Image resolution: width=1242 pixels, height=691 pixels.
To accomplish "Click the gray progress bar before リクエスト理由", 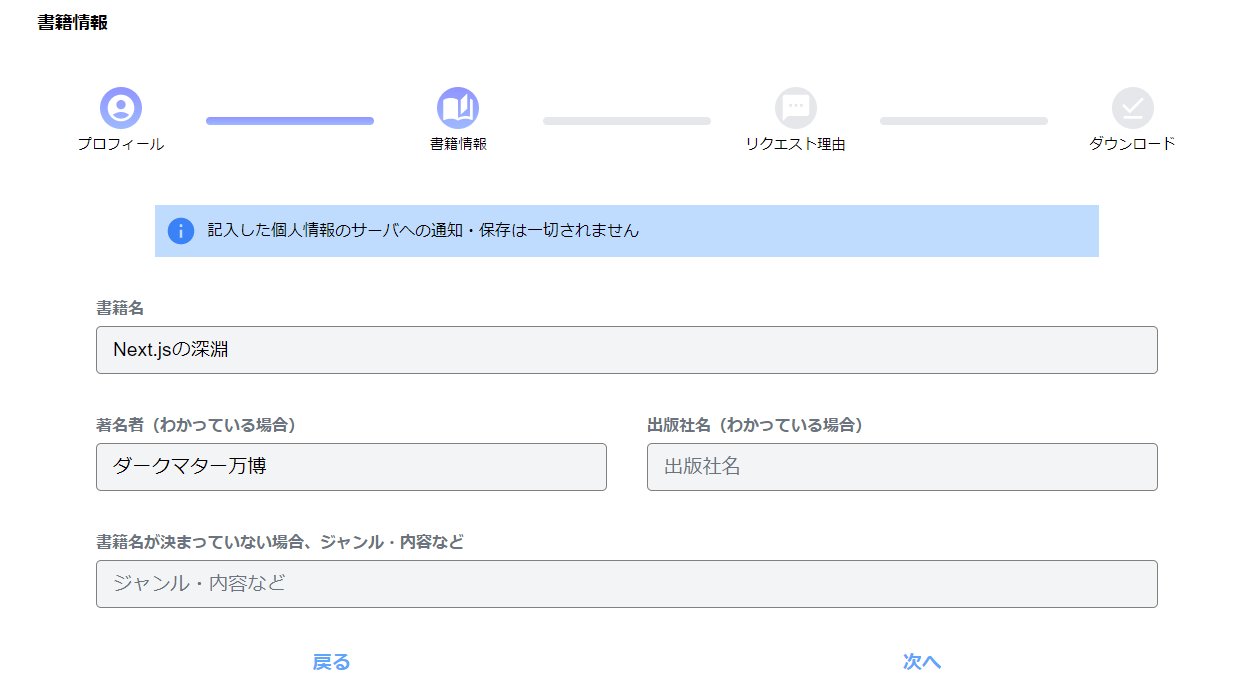I will [x=627, y=120].
